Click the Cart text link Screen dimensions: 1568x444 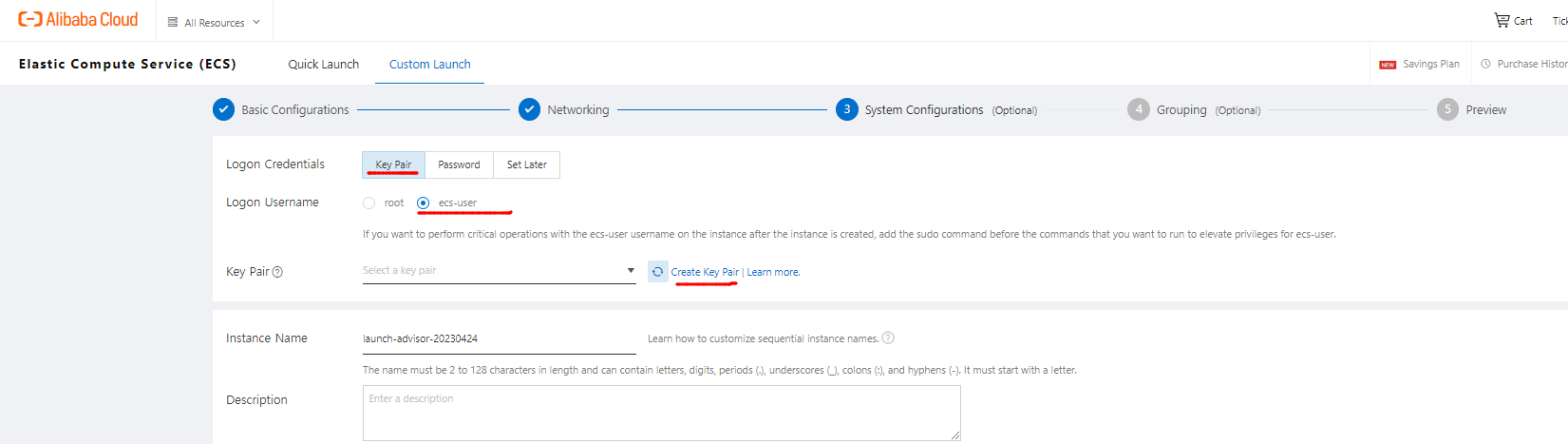coord(1522,21)
